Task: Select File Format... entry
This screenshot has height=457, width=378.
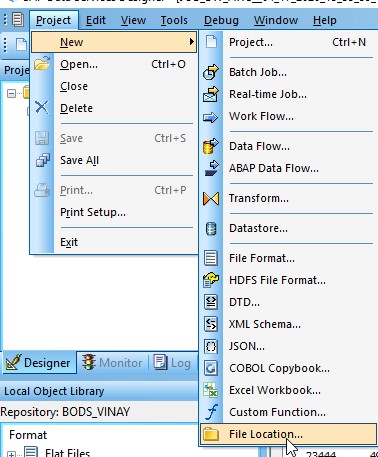Action: (288, 258)
